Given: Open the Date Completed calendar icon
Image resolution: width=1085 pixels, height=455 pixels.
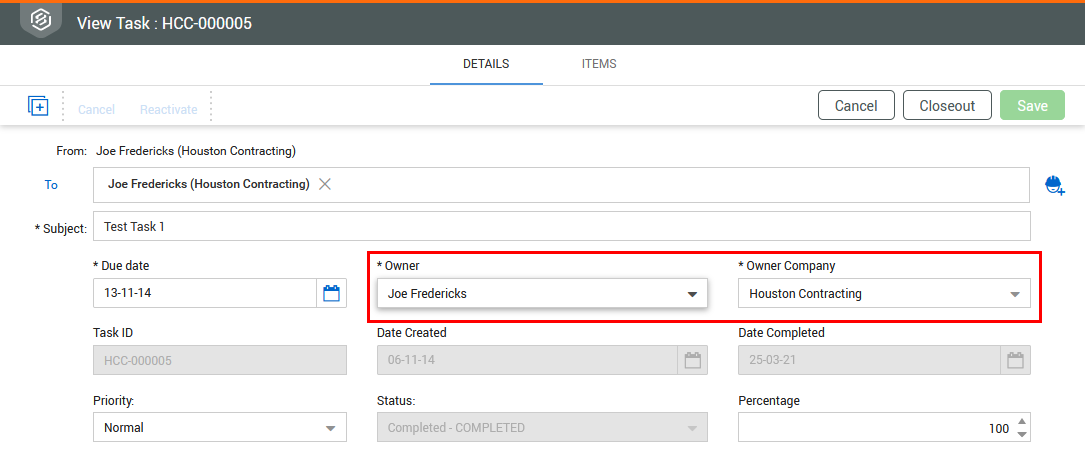Looking at the screenshot, I should [1015, 361].
